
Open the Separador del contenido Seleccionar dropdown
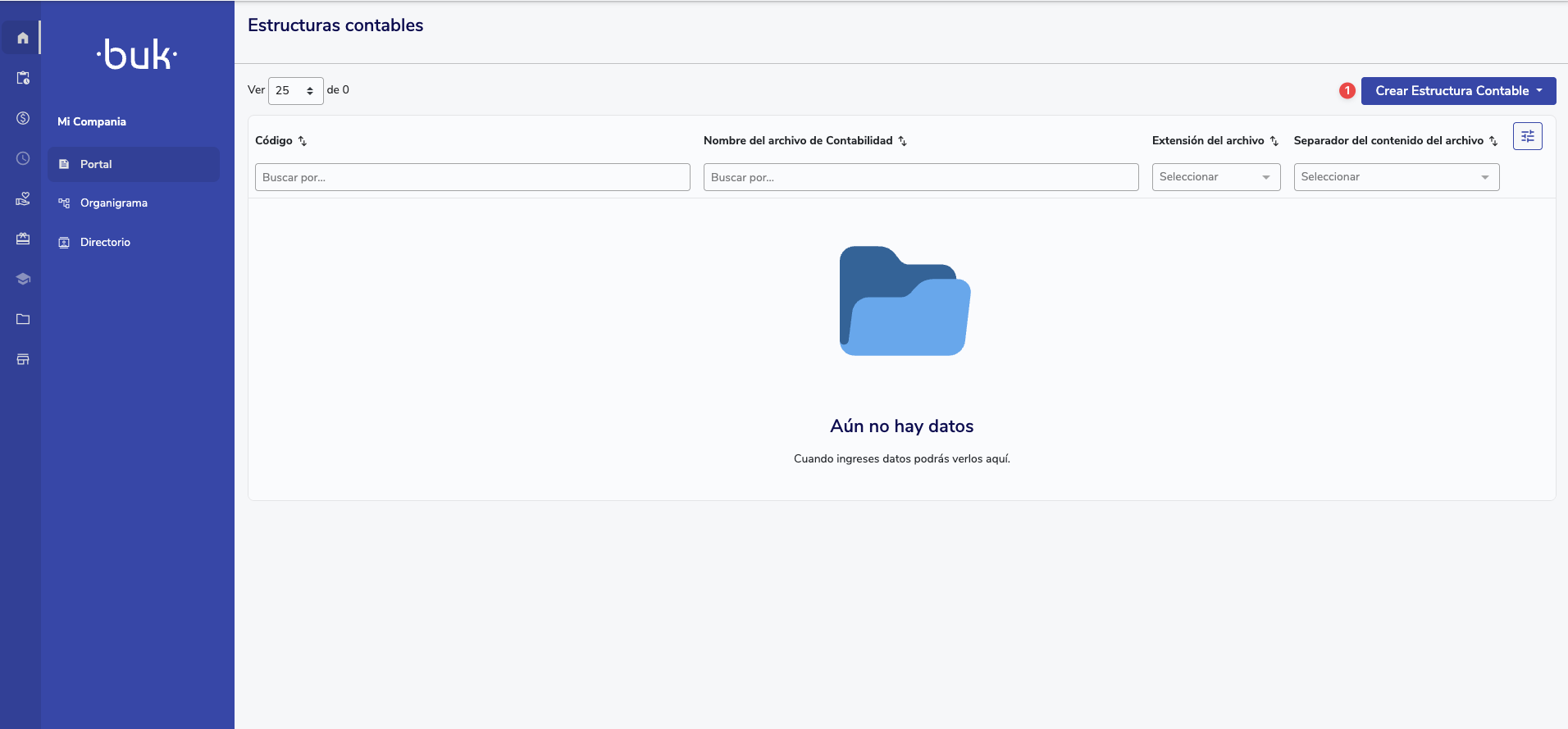[x=1396, y=177]
